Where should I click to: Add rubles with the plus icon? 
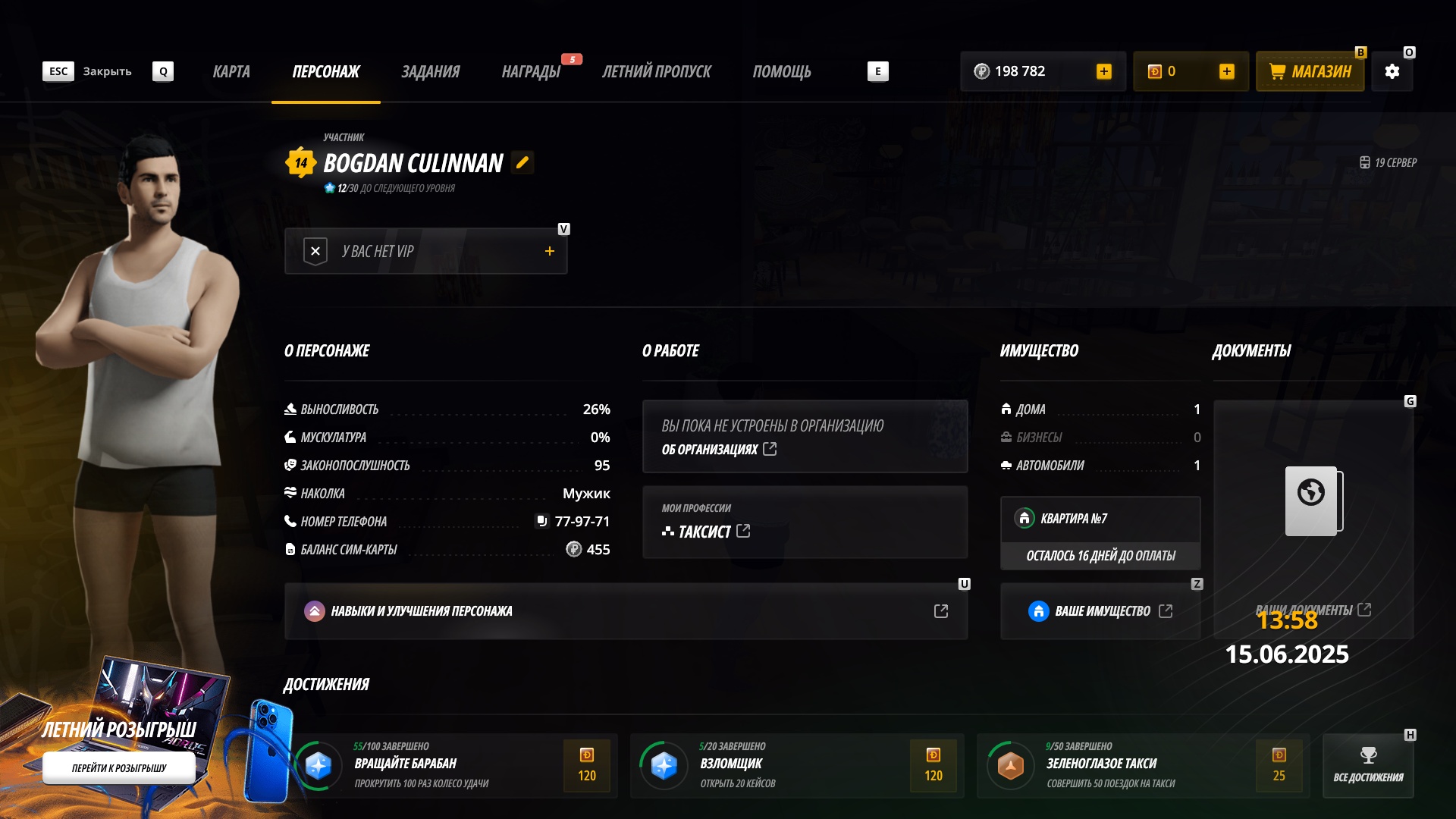[1103, 71]
